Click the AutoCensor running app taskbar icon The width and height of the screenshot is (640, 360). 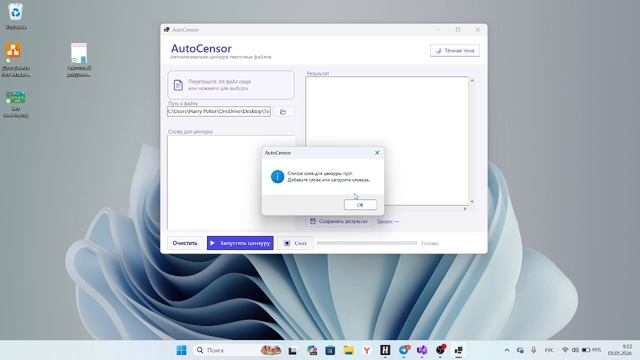458,350
